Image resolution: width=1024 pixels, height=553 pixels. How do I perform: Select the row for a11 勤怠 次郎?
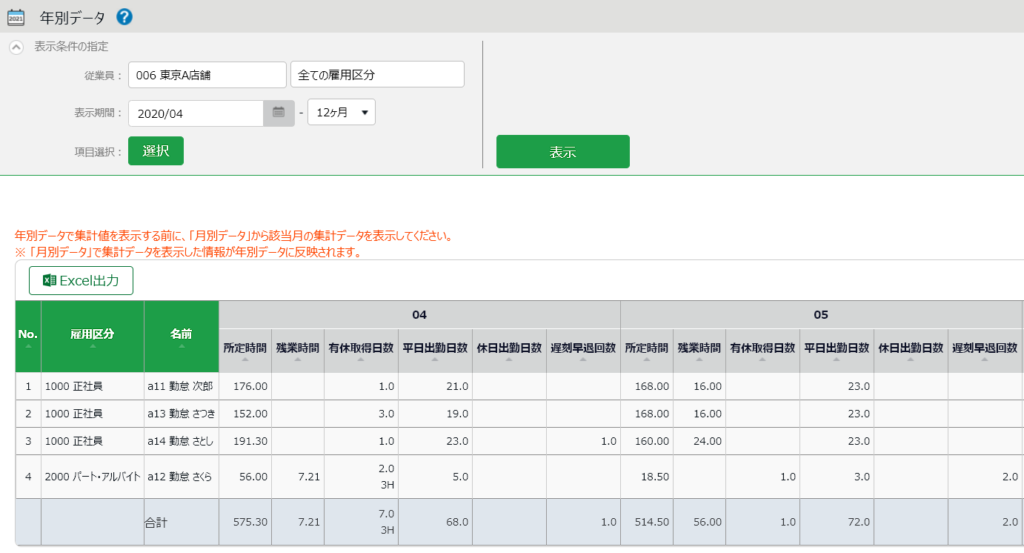point(181,385)
